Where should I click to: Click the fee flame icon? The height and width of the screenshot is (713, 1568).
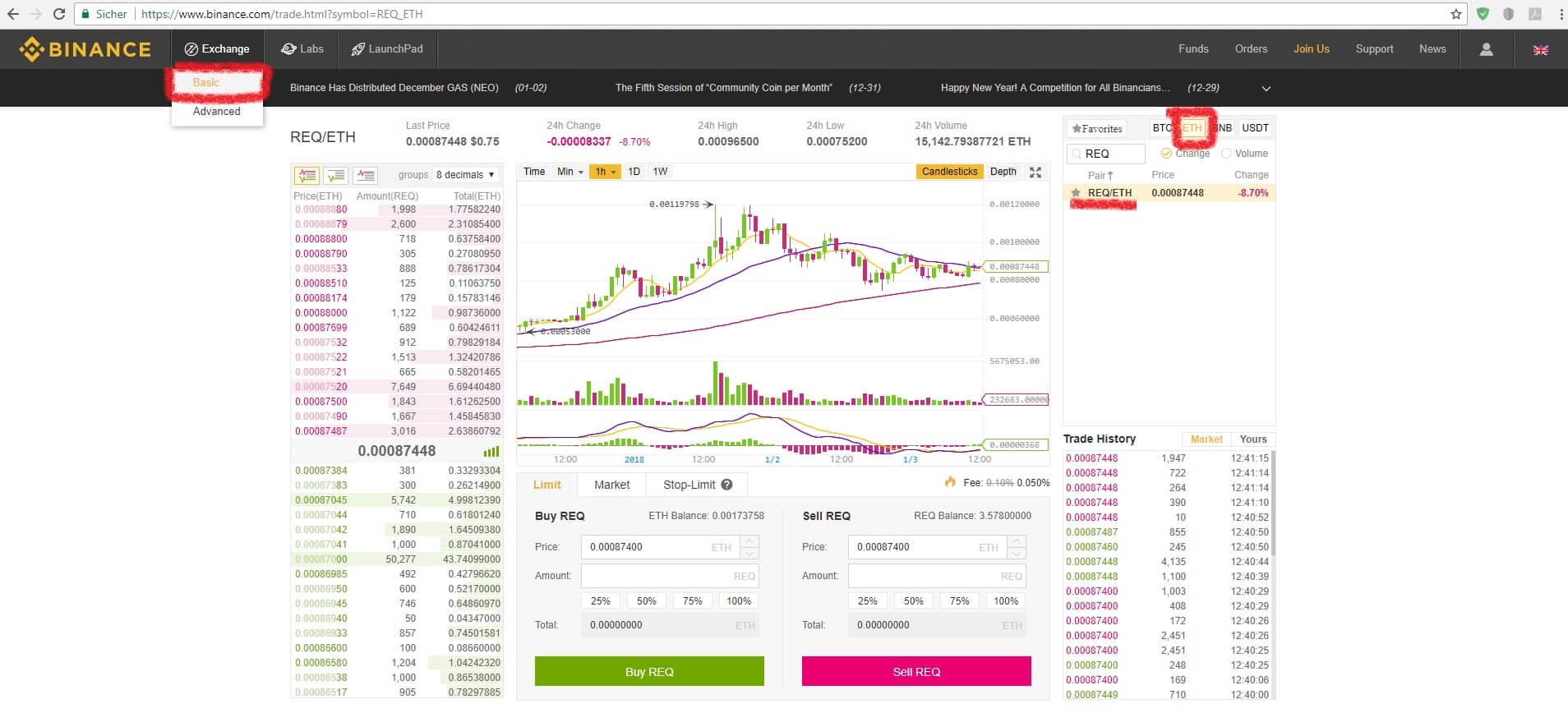pyautogui.click(x=950, y=482)
